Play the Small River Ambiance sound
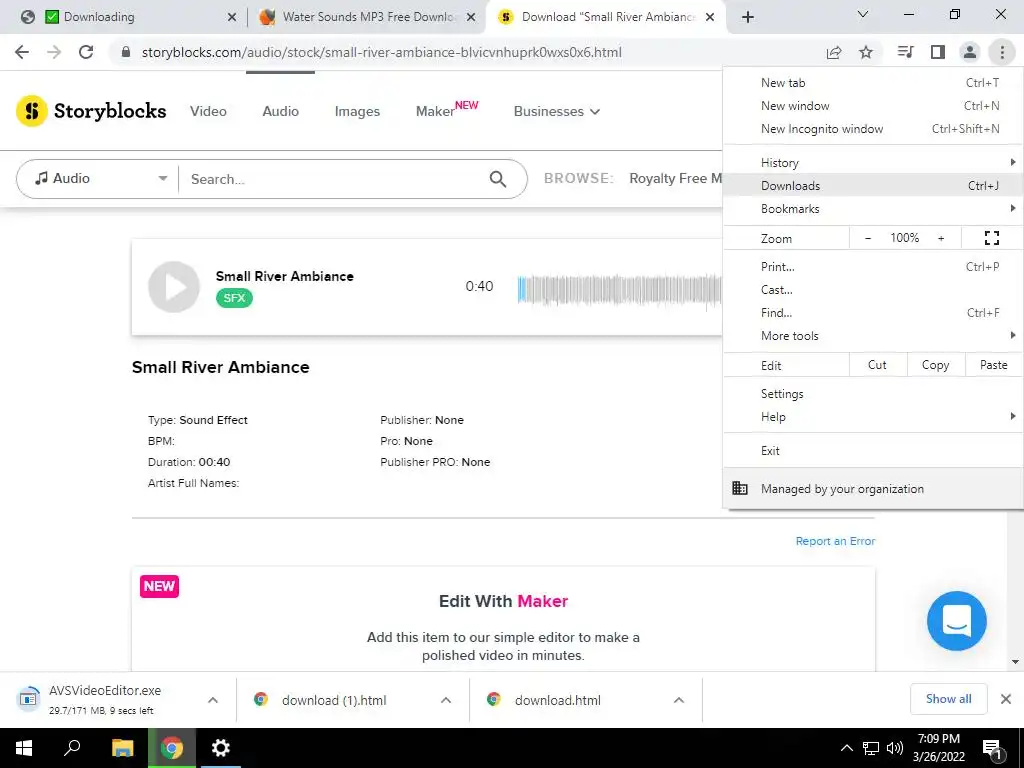 point(174,287)
